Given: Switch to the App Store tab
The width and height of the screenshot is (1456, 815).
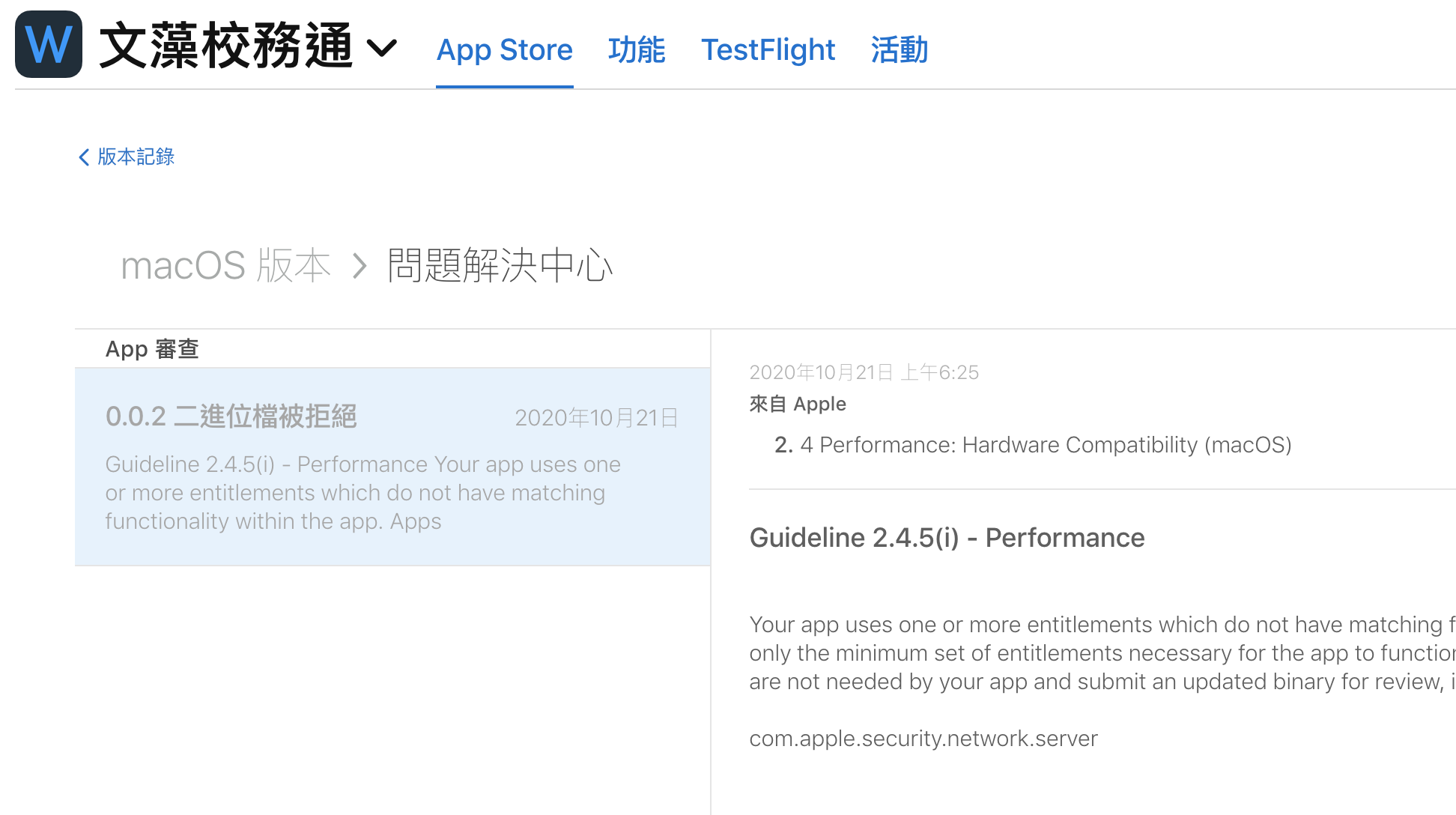Looking at the screenshot, I should pyautogui.click(x=504, y=50).
